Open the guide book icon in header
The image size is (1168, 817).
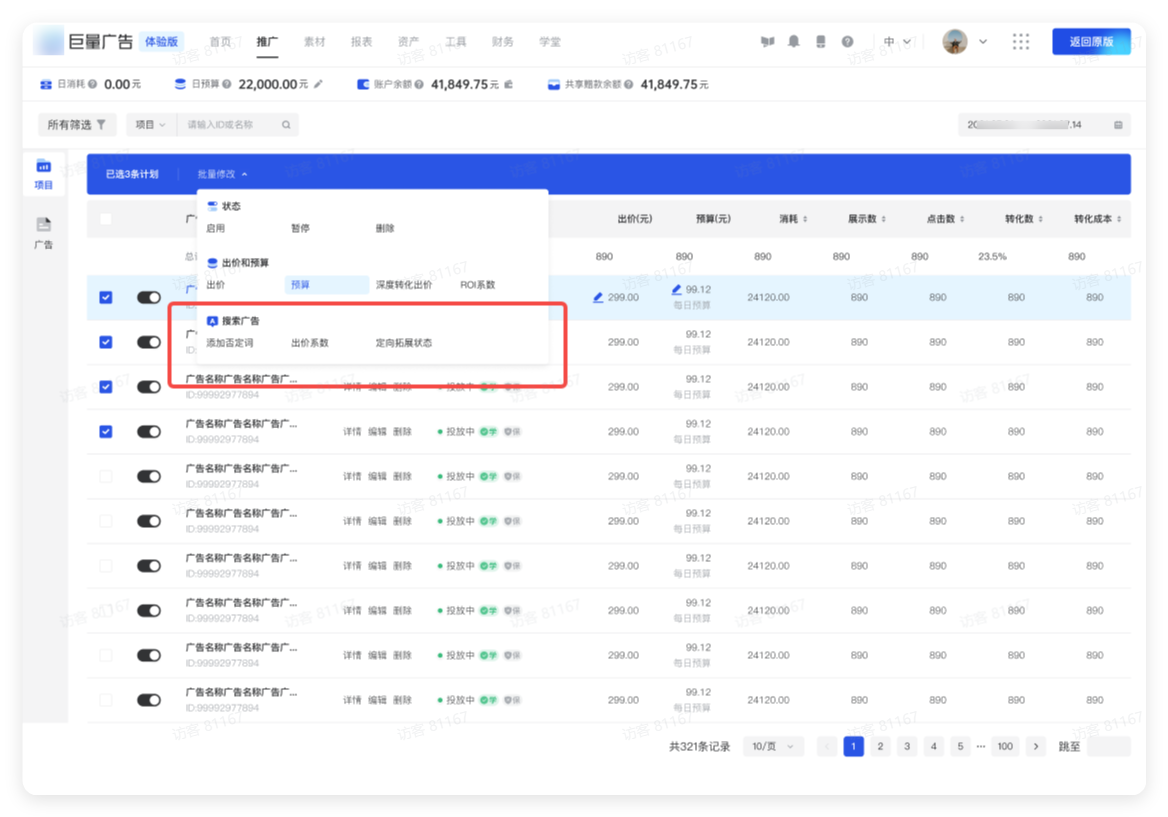coord(767,42)
